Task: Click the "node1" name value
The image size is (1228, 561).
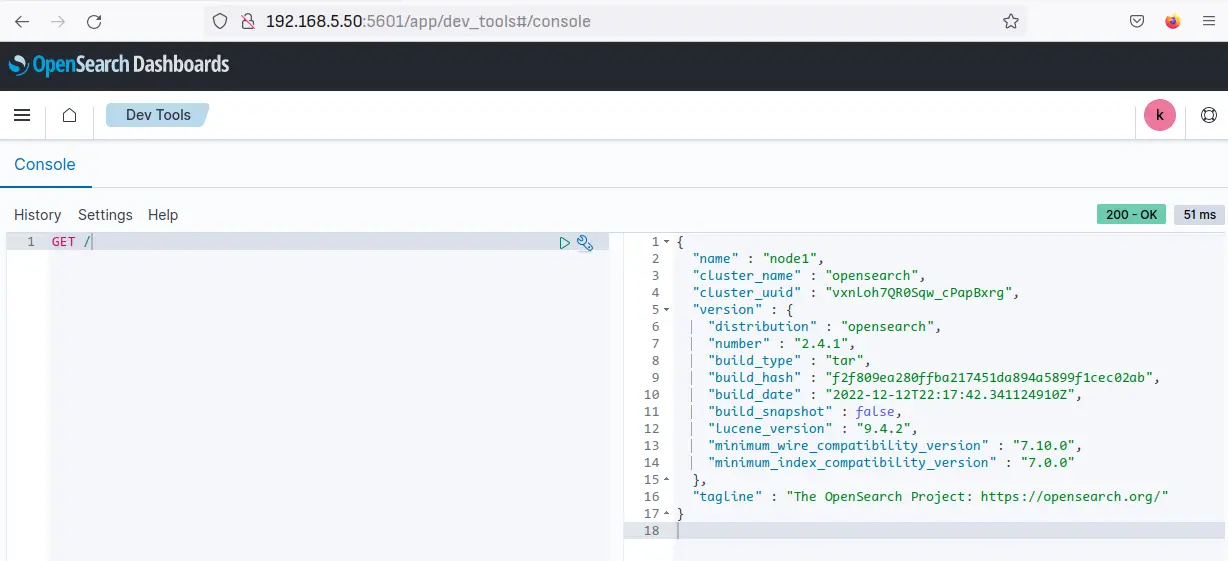Action: [792, 259]
